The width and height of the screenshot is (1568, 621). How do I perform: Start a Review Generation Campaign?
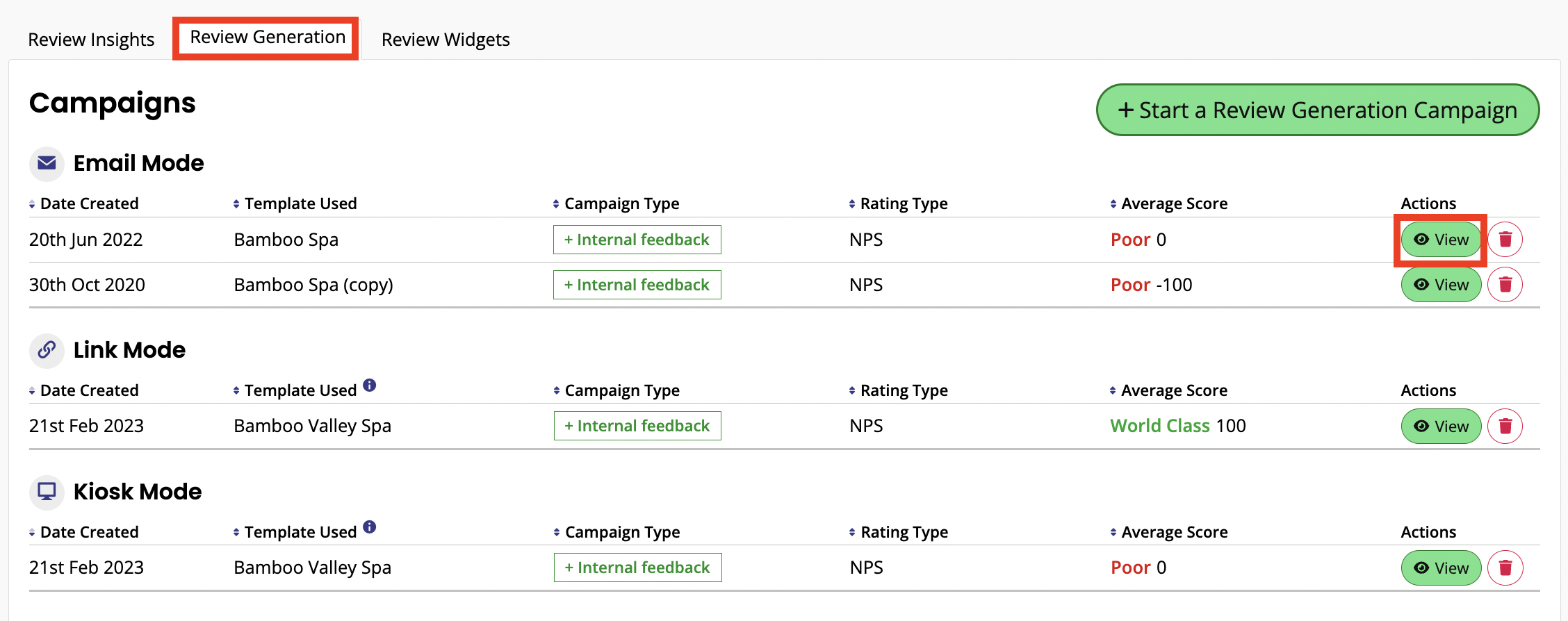[x=1317, y=110]
